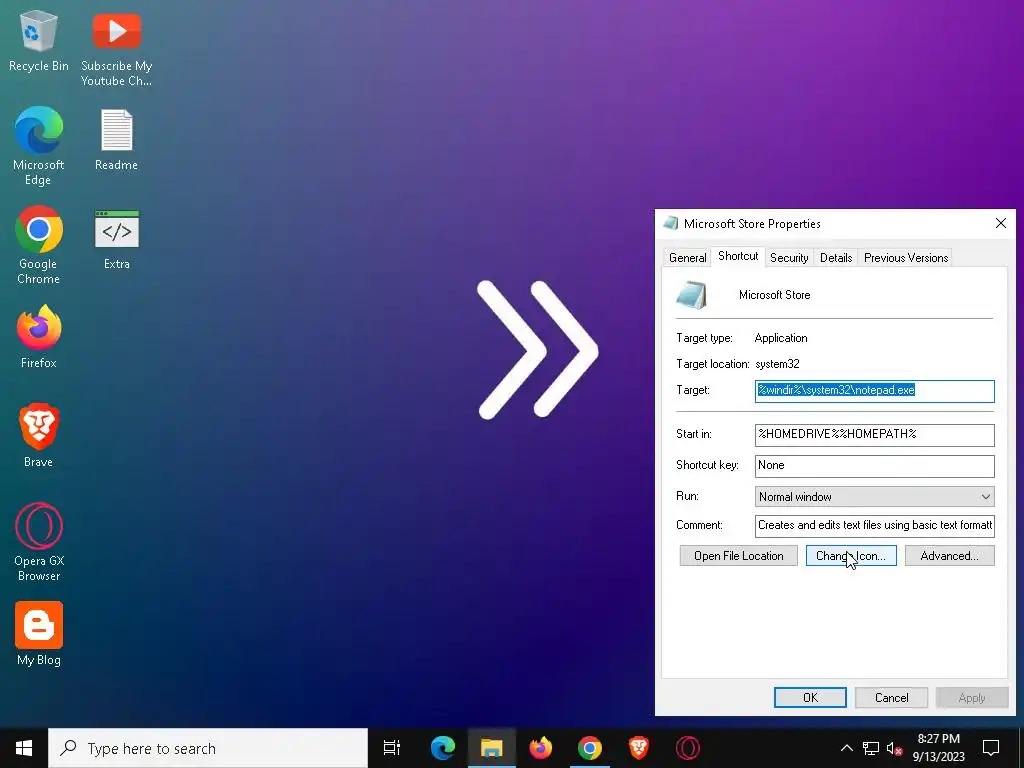Click the taskbar search box
This screenshot has width=1024, height=768.
click(208, 748)
